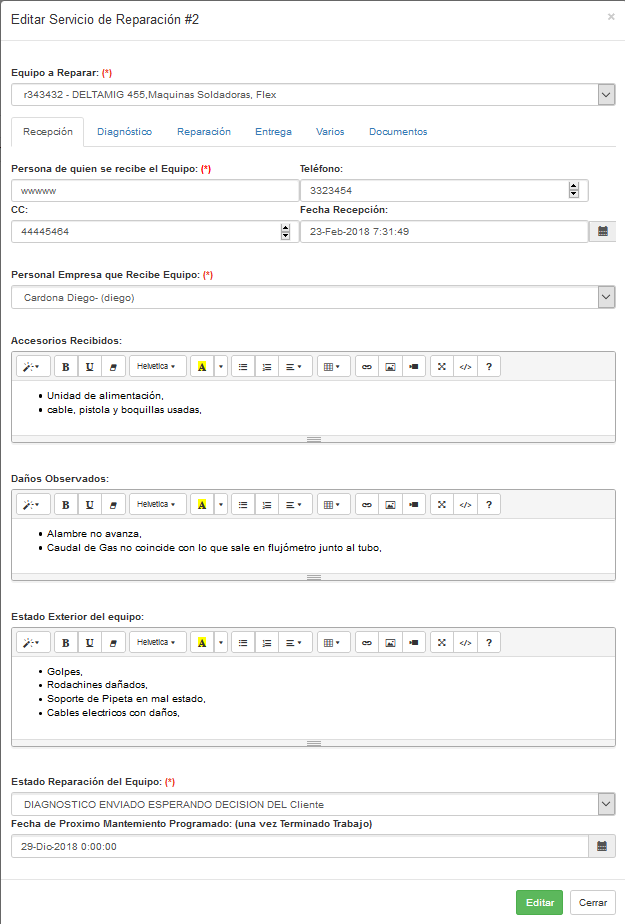Click the Teléfono number stepper
This screenshot has width=625, height=924.
573,190
